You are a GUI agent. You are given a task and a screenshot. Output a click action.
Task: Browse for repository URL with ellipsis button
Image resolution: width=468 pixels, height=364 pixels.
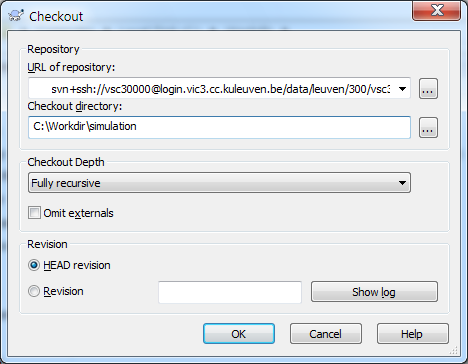click(x=428, y=89)
